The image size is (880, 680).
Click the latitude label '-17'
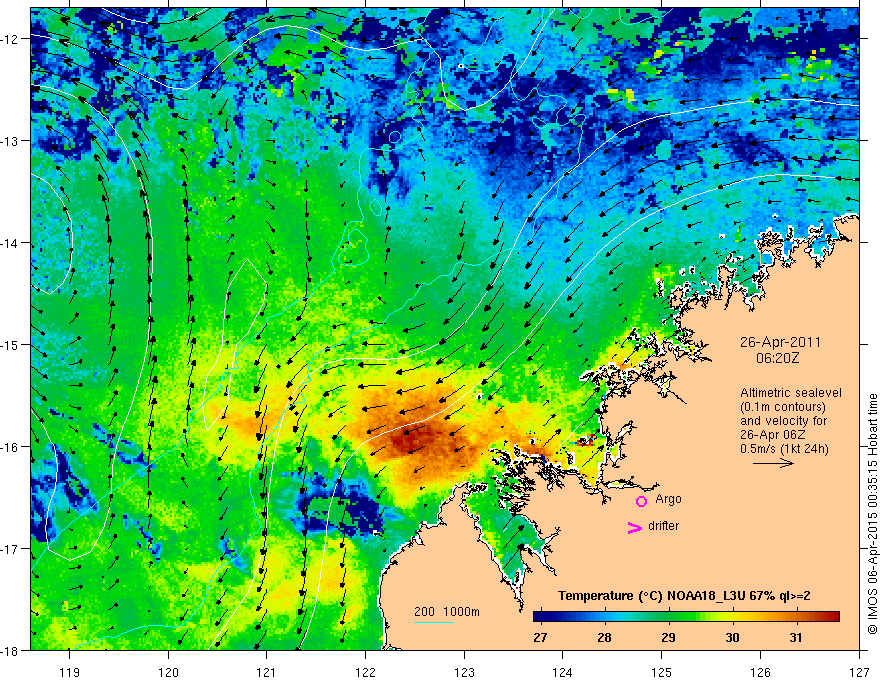[x=11, y=549]
